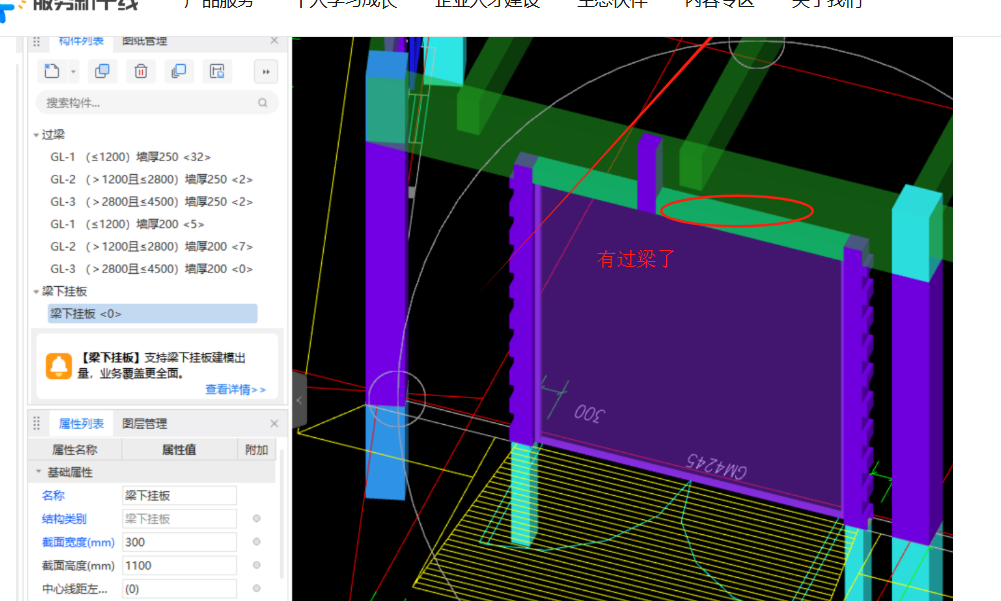This screenshot has width=1001, height=601.
Task: Toggle the 截面宽度 additional checkbox
Action: [x=257, y=542]
